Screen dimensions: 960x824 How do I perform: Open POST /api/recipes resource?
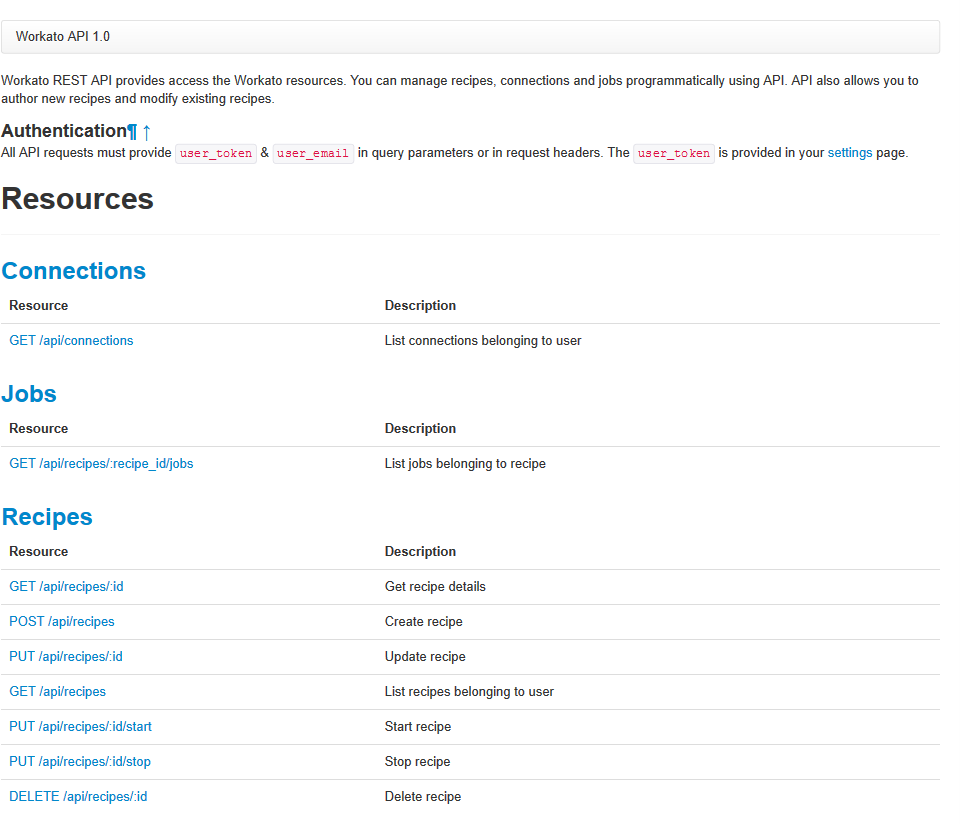(x=62, y=621)
